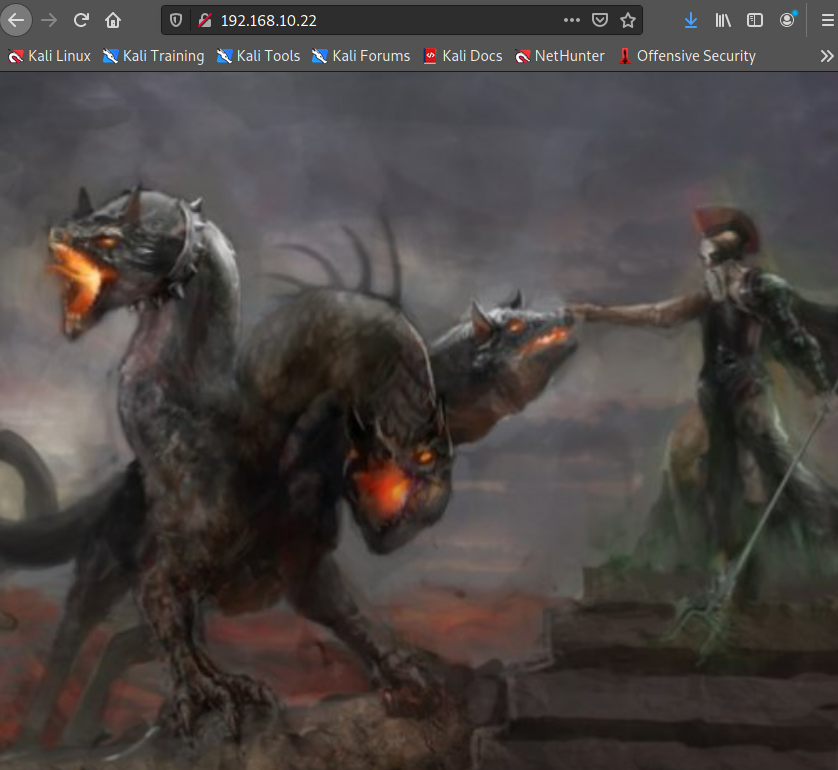Viewport: 838px width, 770px height.
Task: Open the Firefox hamburger menu
Action: (827, 20)
